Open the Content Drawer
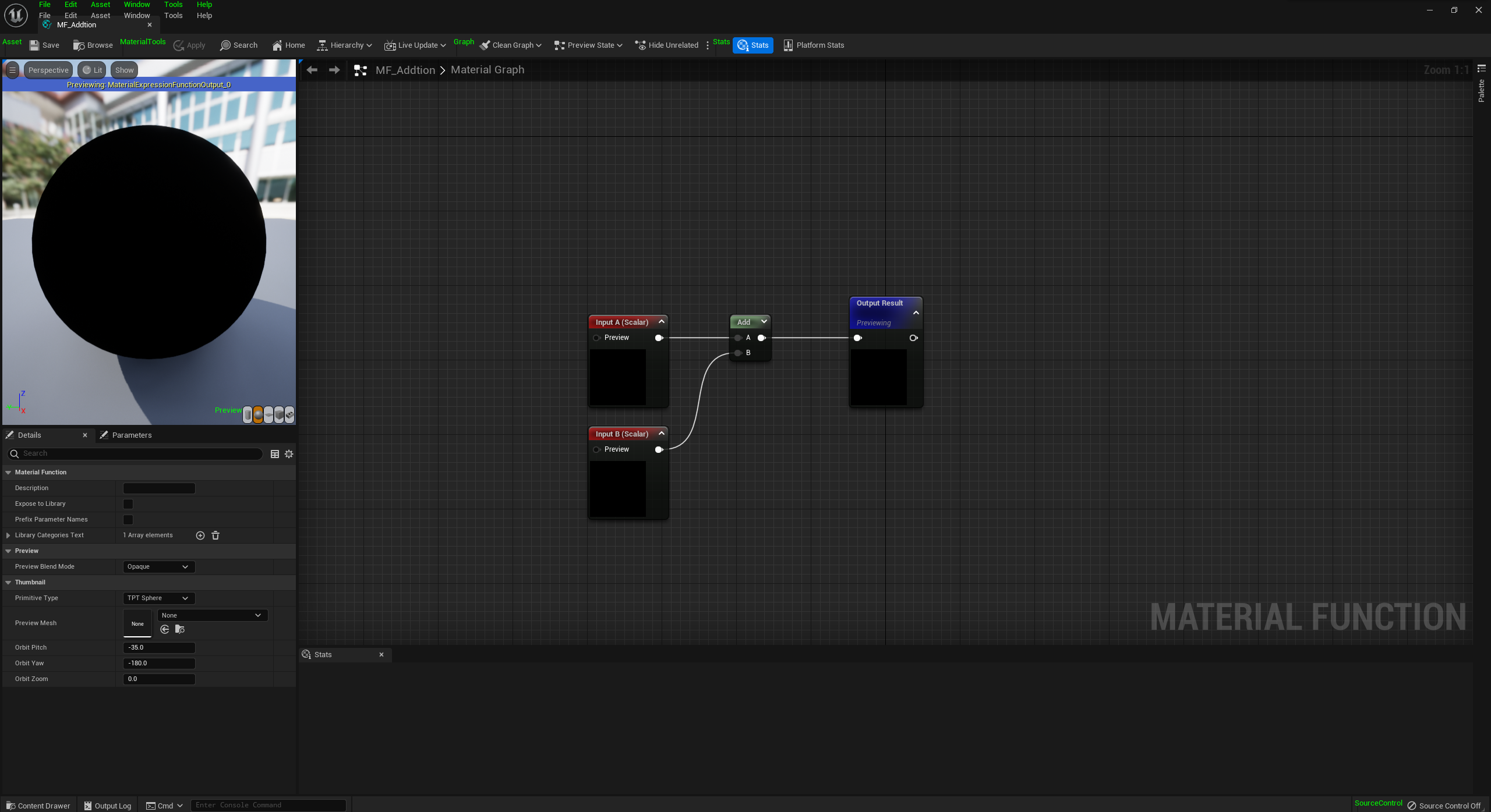Image resolution: width=1491 pixels, height=812 pixels. point(38,806)
